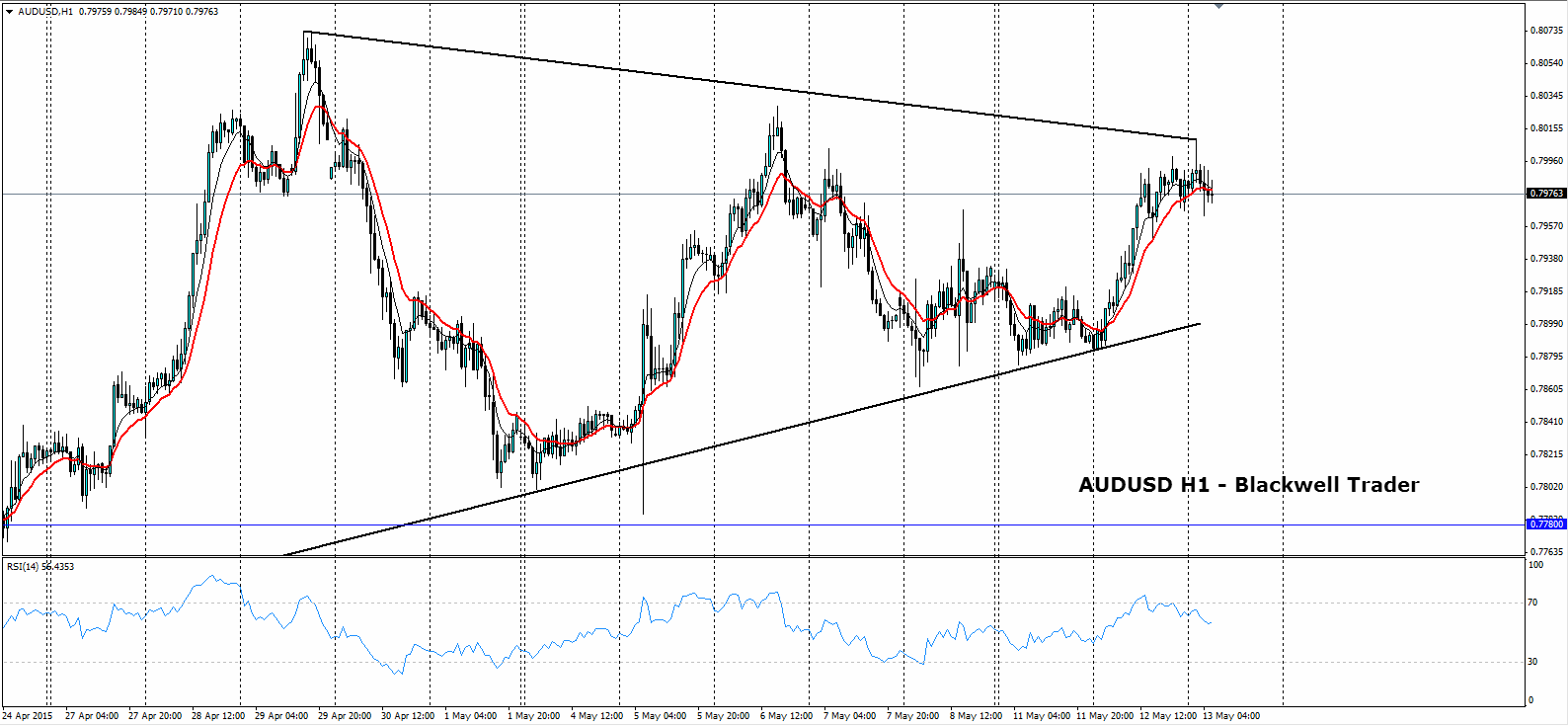
Task: Click the time label 1 May 20:00
Action: coord(534,716)
